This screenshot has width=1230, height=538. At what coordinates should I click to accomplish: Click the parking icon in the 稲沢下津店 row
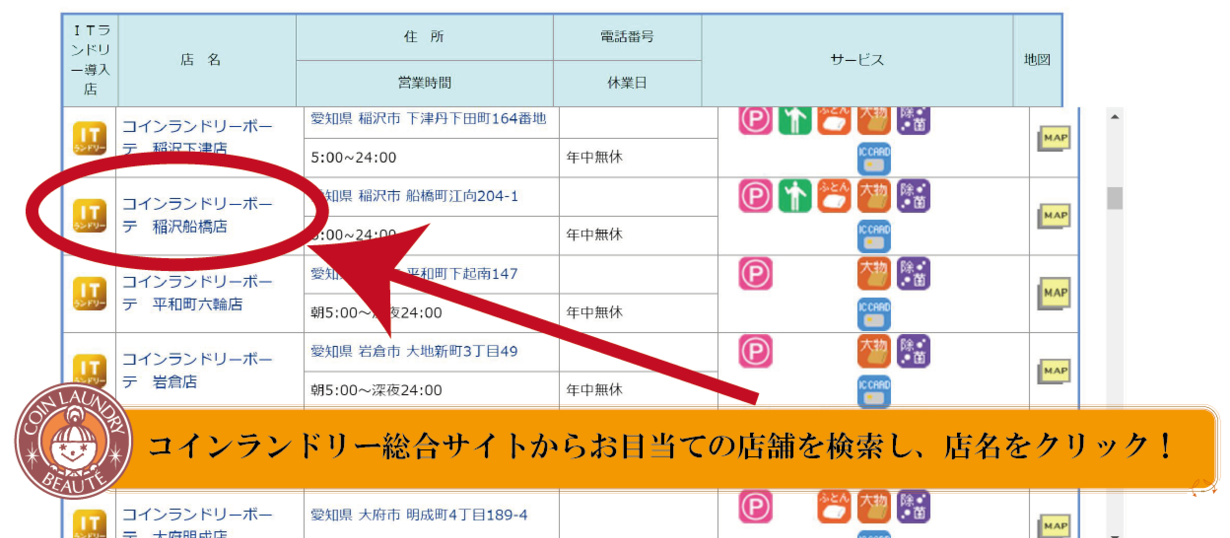click(755, 119)
